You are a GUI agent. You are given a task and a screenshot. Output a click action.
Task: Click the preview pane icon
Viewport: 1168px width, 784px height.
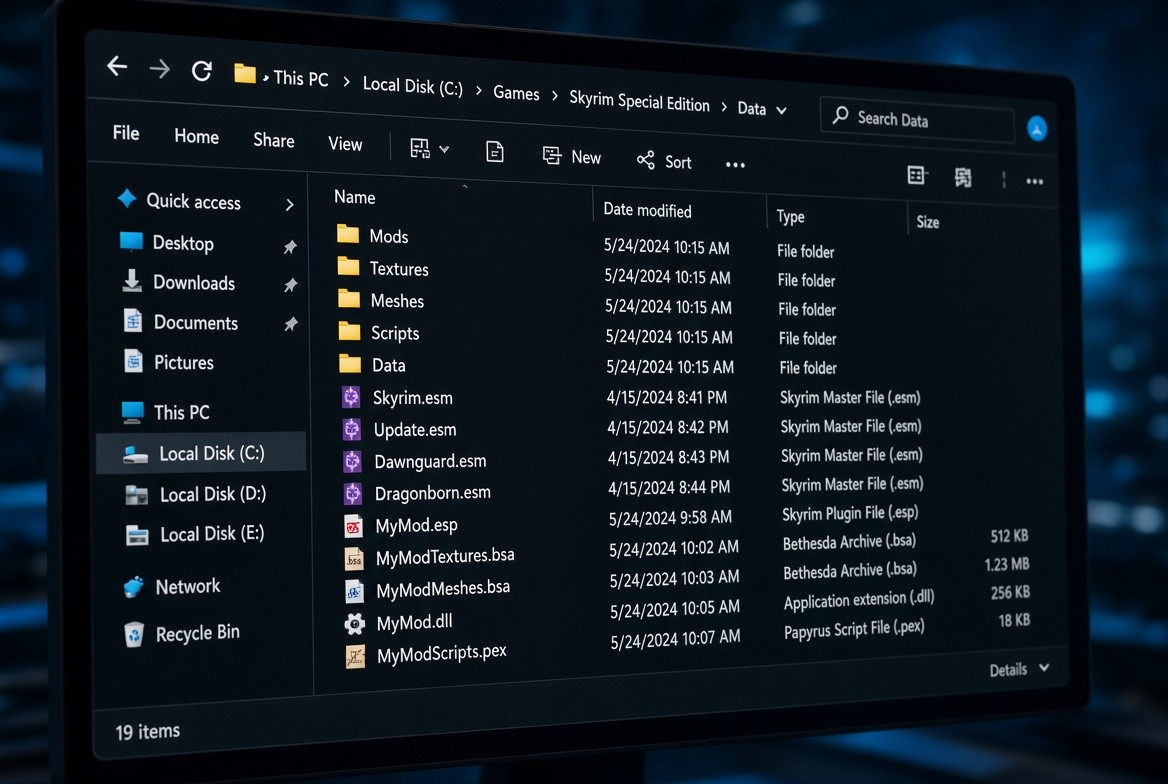pos(962,177)
